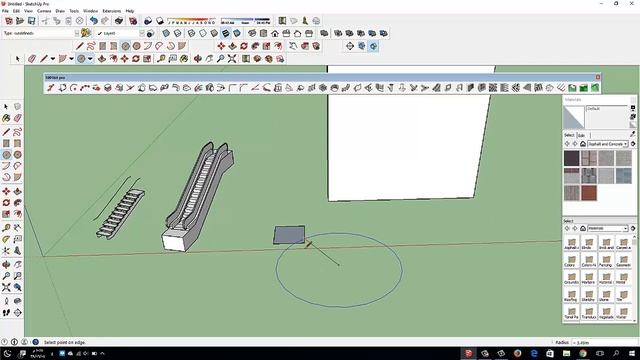This screenshot has width=640, height=360.
Task: Select the Paint Bucket tool in left toolset
Action: point(6,118)
